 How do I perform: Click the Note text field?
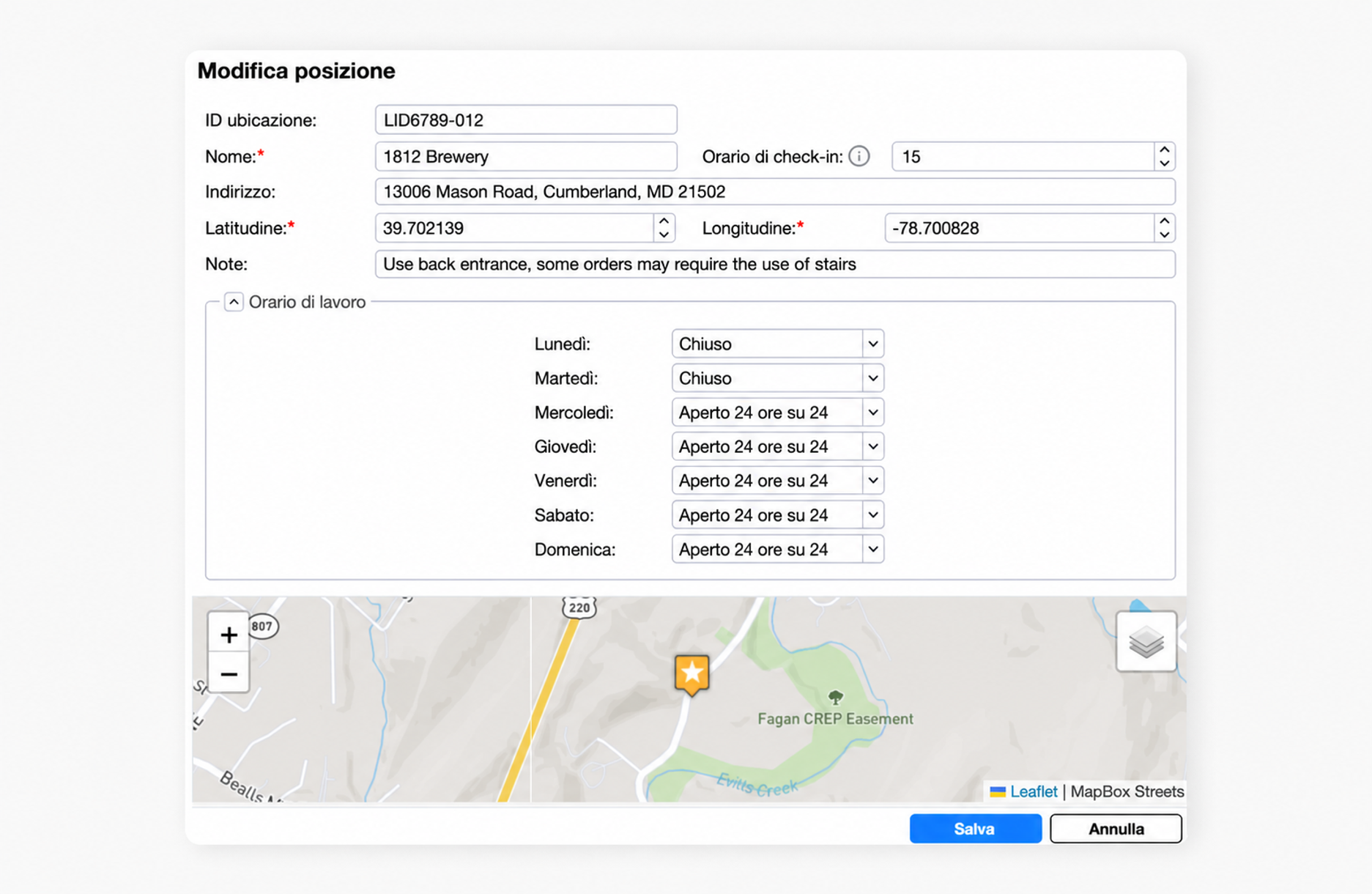pos(775,264)
